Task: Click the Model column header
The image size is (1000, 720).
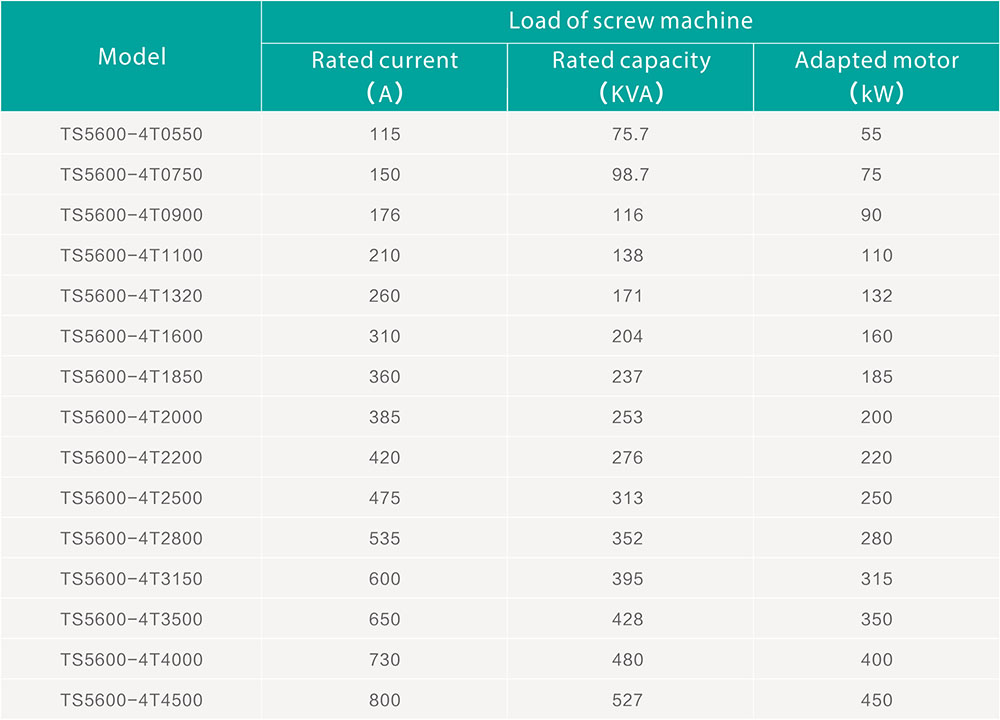Action: tap(131, 56)
